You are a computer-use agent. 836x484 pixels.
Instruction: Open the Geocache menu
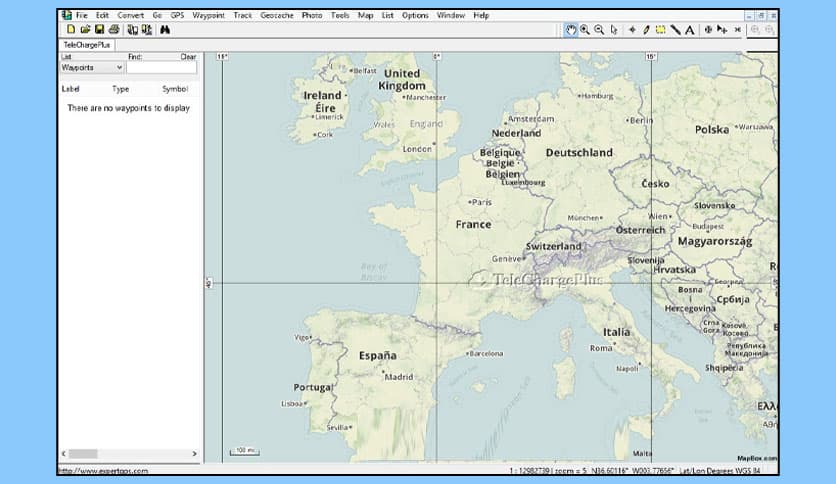coord(276,16)
